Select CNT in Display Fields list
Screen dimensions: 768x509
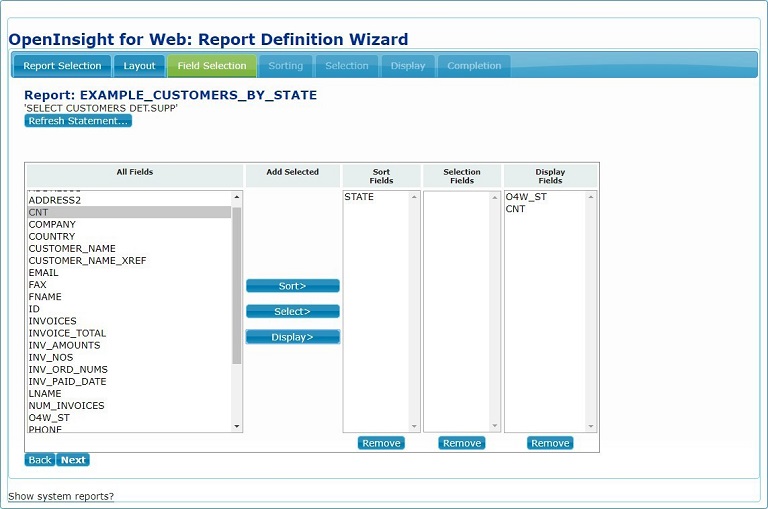(545, 209)
